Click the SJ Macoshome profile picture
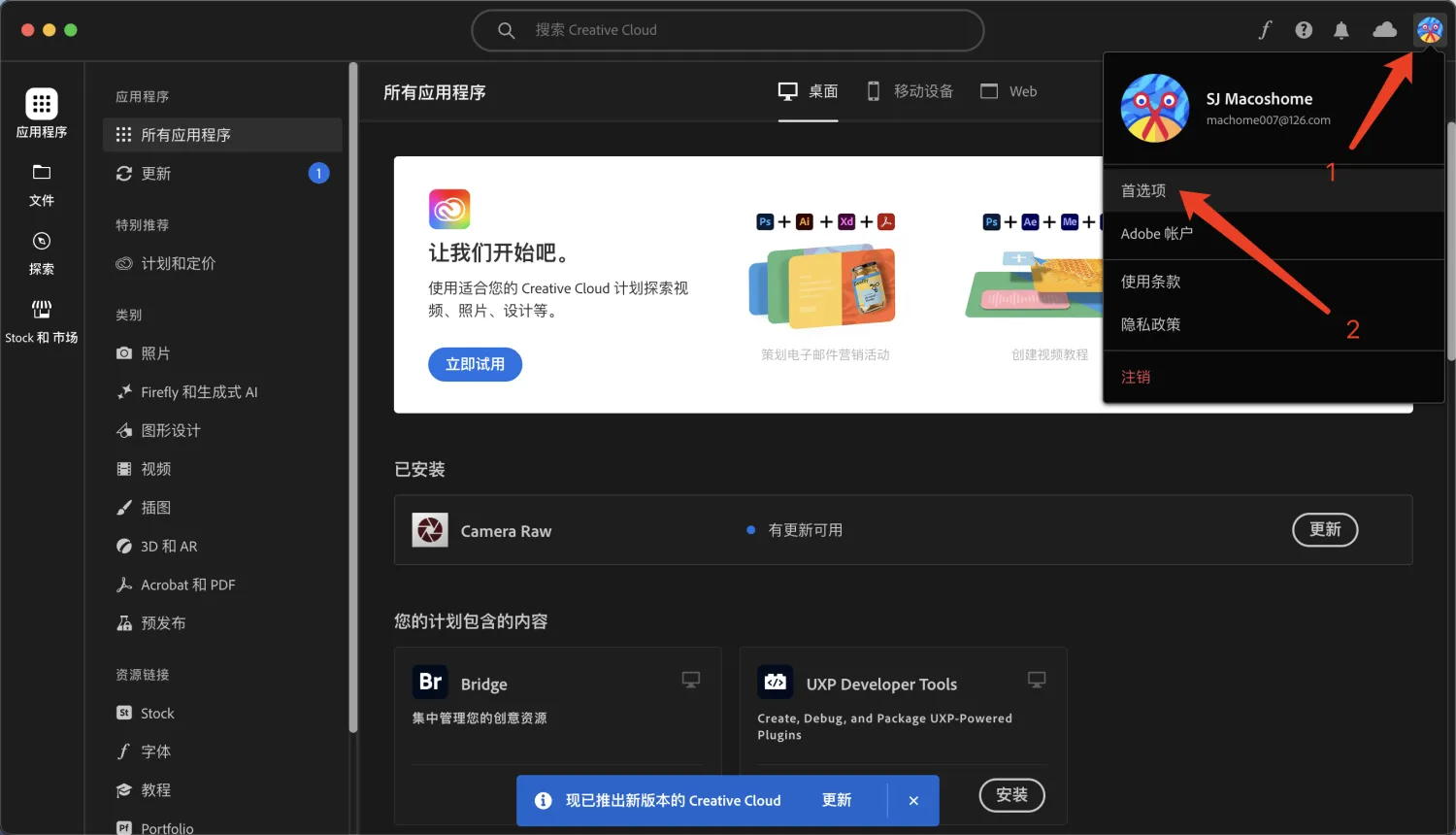This screenshot has height=835, width=1456. [1155, 108]
